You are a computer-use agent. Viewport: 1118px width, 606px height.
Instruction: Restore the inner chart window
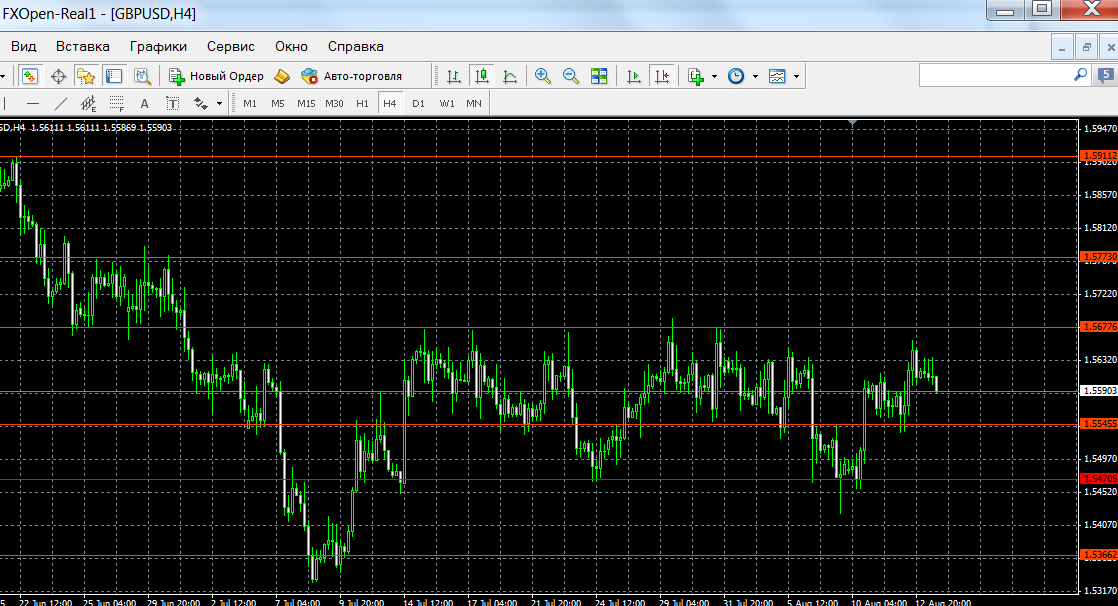[1086, 47]
